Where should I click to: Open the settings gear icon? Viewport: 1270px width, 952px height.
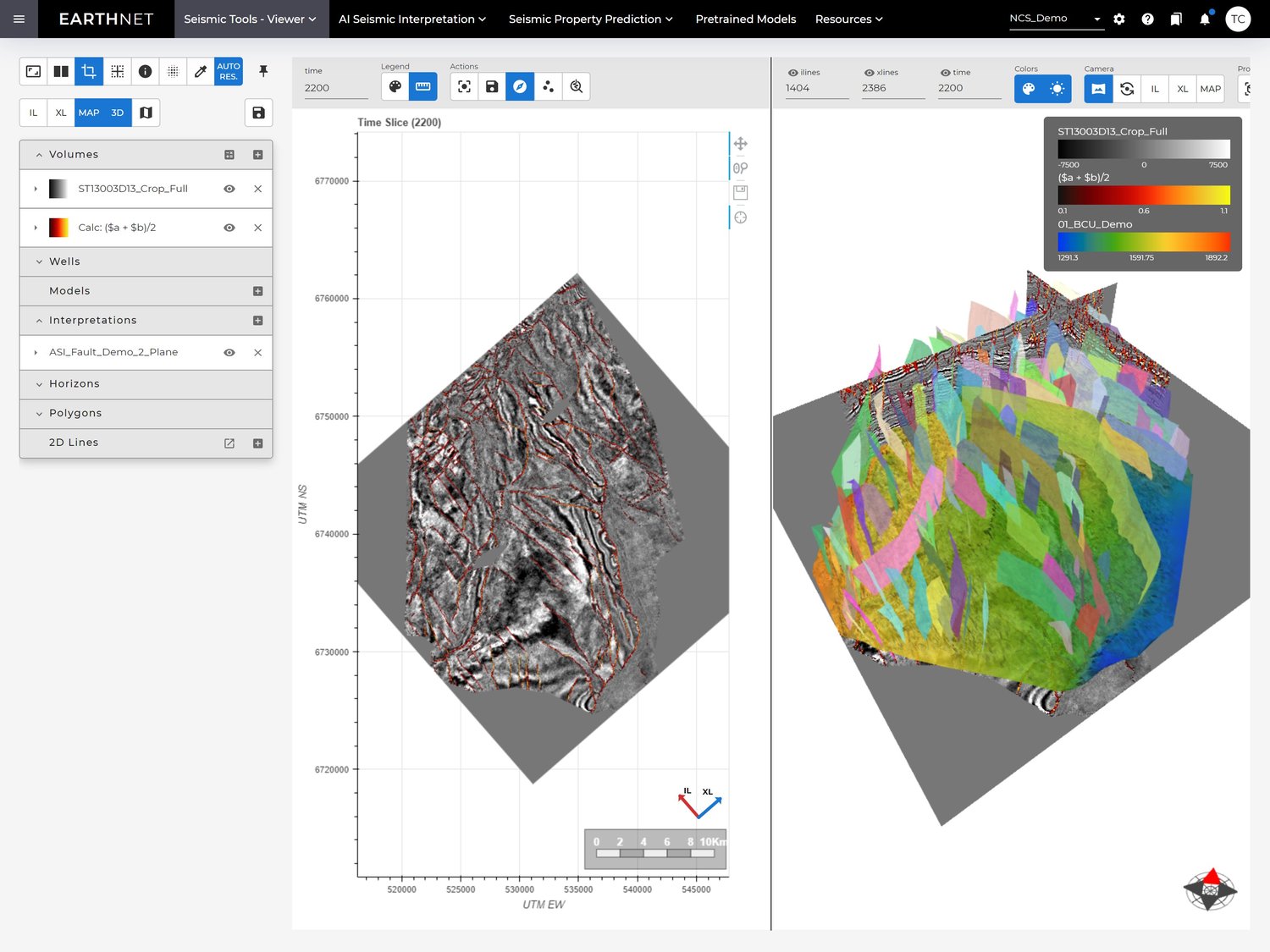tap(1119, 19)
